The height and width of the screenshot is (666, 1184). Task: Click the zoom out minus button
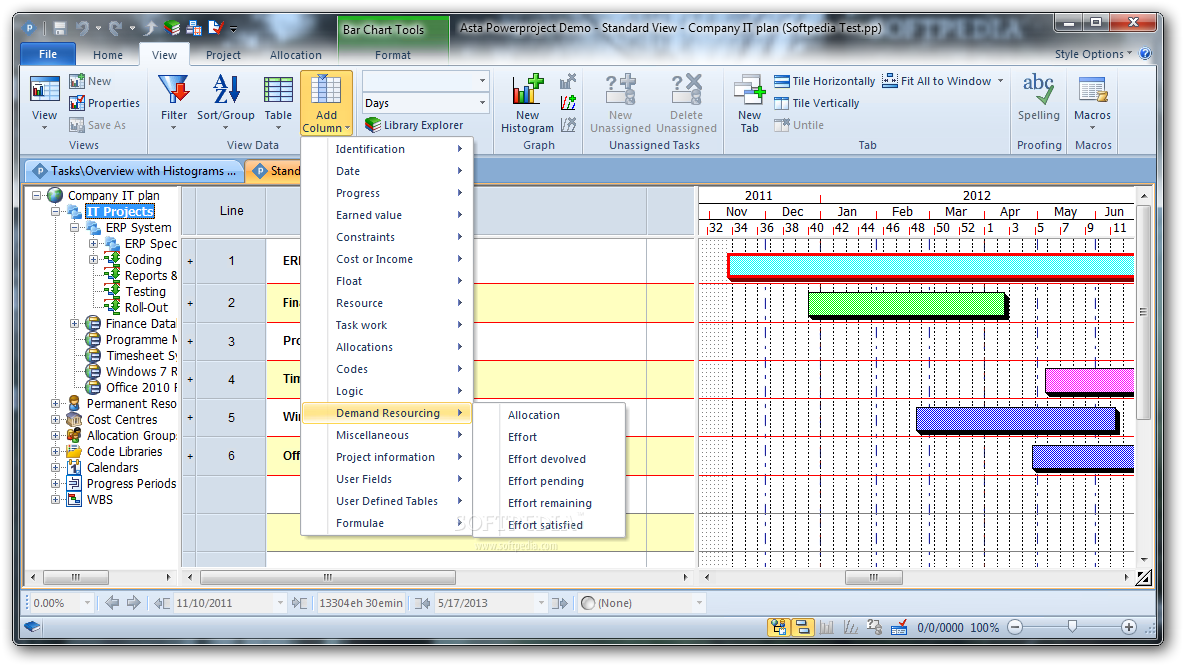click(1015, 627)
